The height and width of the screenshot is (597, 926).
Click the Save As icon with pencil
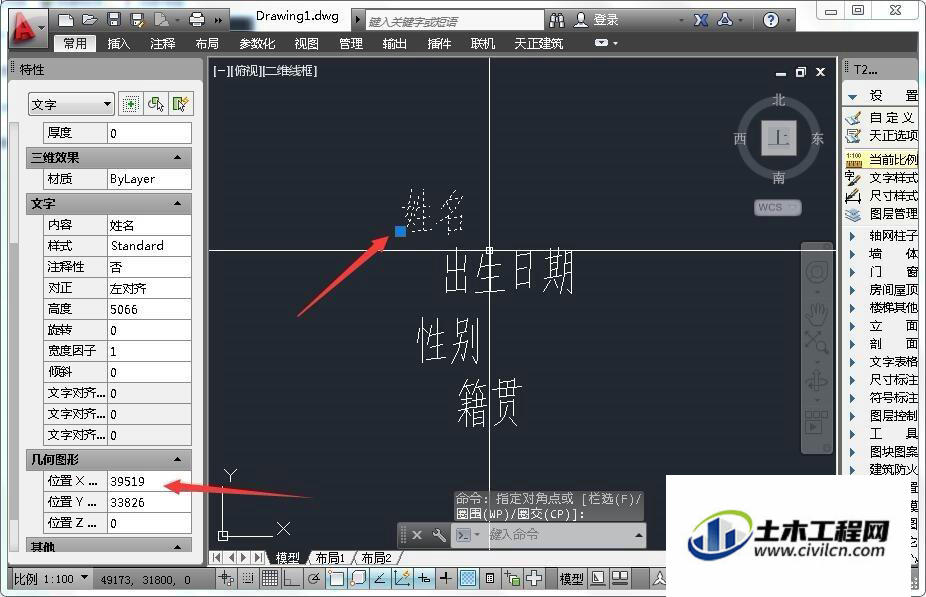click(138, 20)
